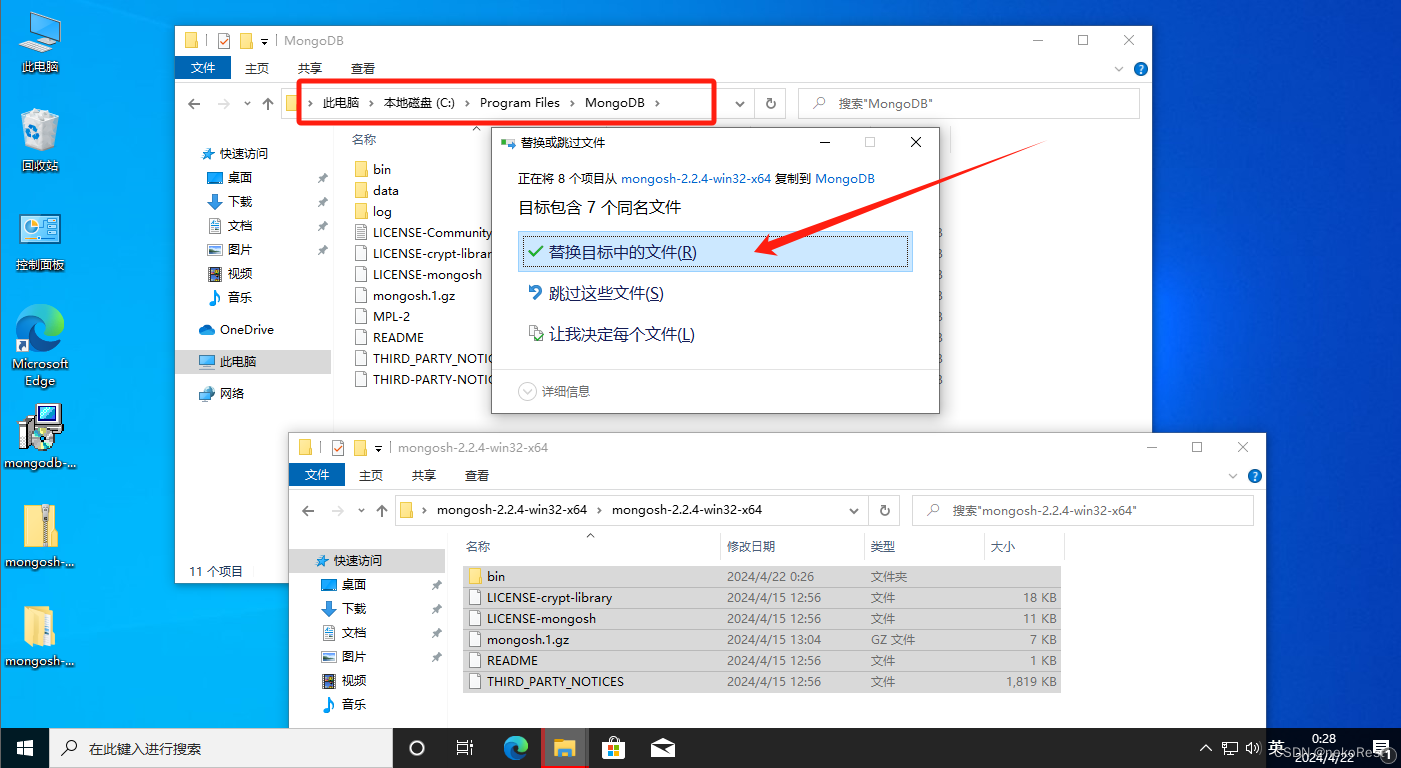1401x768 pixels.
Task: Click properties quick-access icon in MongoDB title bar
Action: pos(224,41)
